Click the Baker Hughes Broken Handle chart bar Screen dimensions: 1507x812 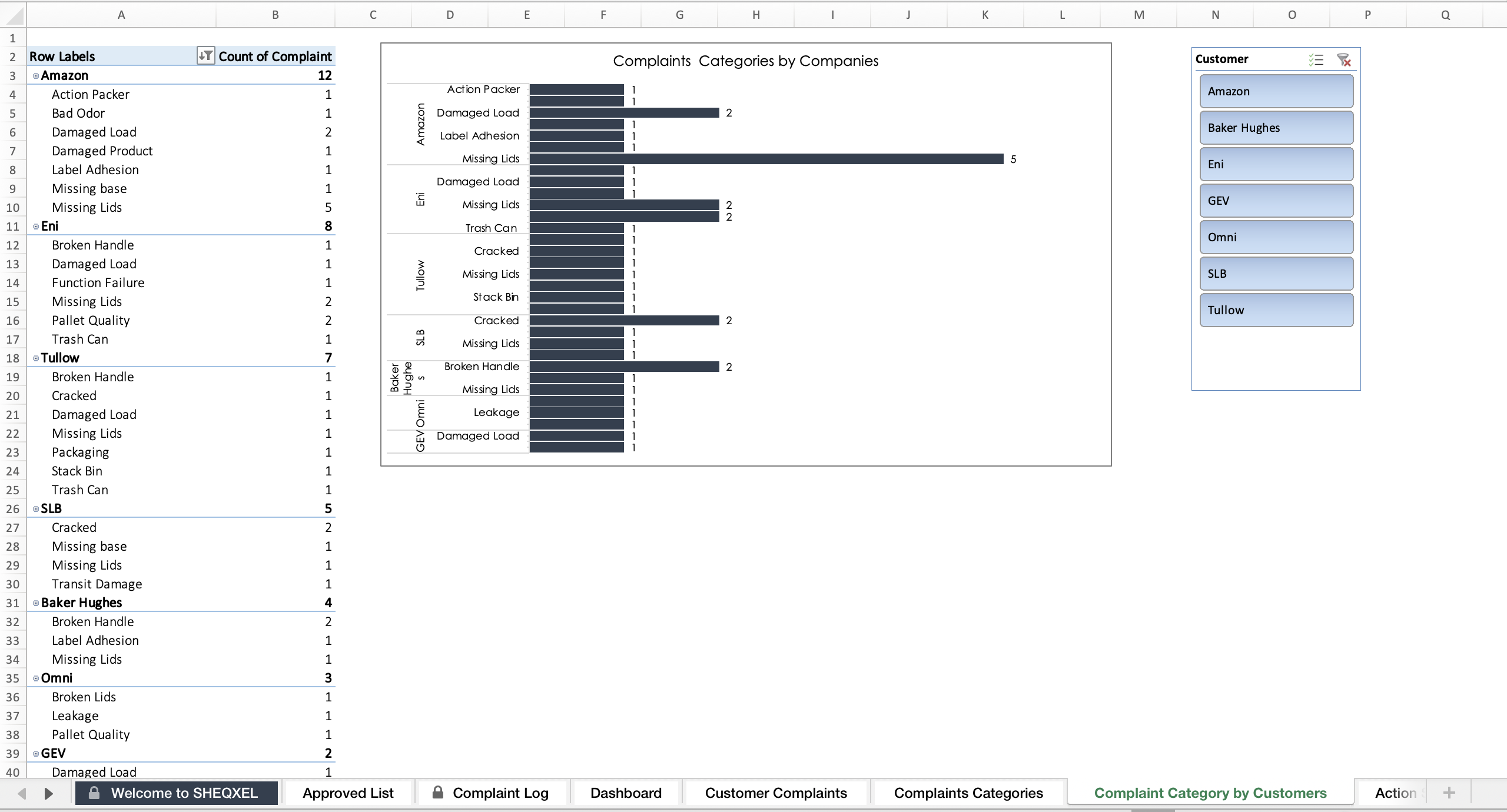(625, 367)
